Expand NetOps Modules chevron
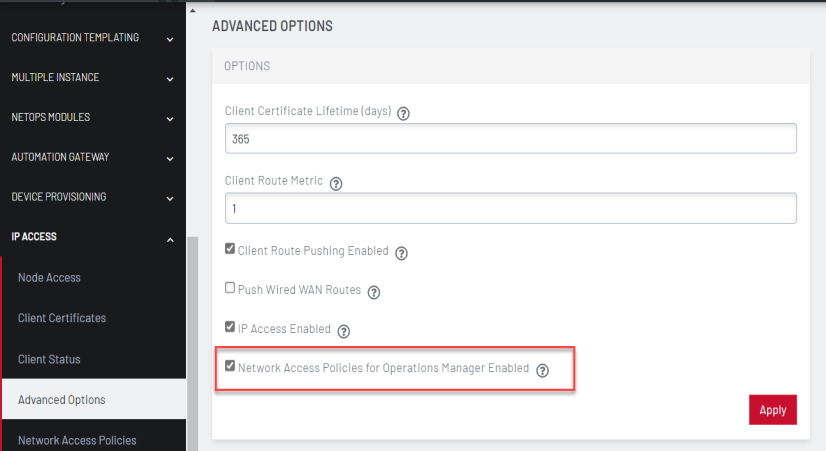This screenshot has height=451, width=826. click(x=170, y=120)
